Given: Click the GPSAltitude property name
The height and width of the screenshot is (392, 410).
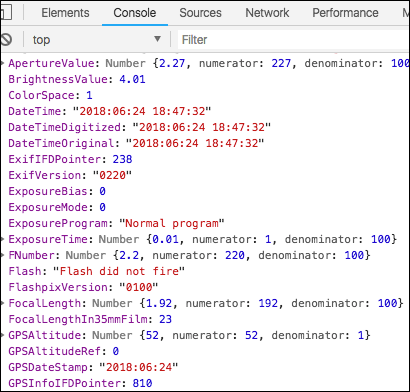Looking at the screenshot, I should (x=45, y=335).
